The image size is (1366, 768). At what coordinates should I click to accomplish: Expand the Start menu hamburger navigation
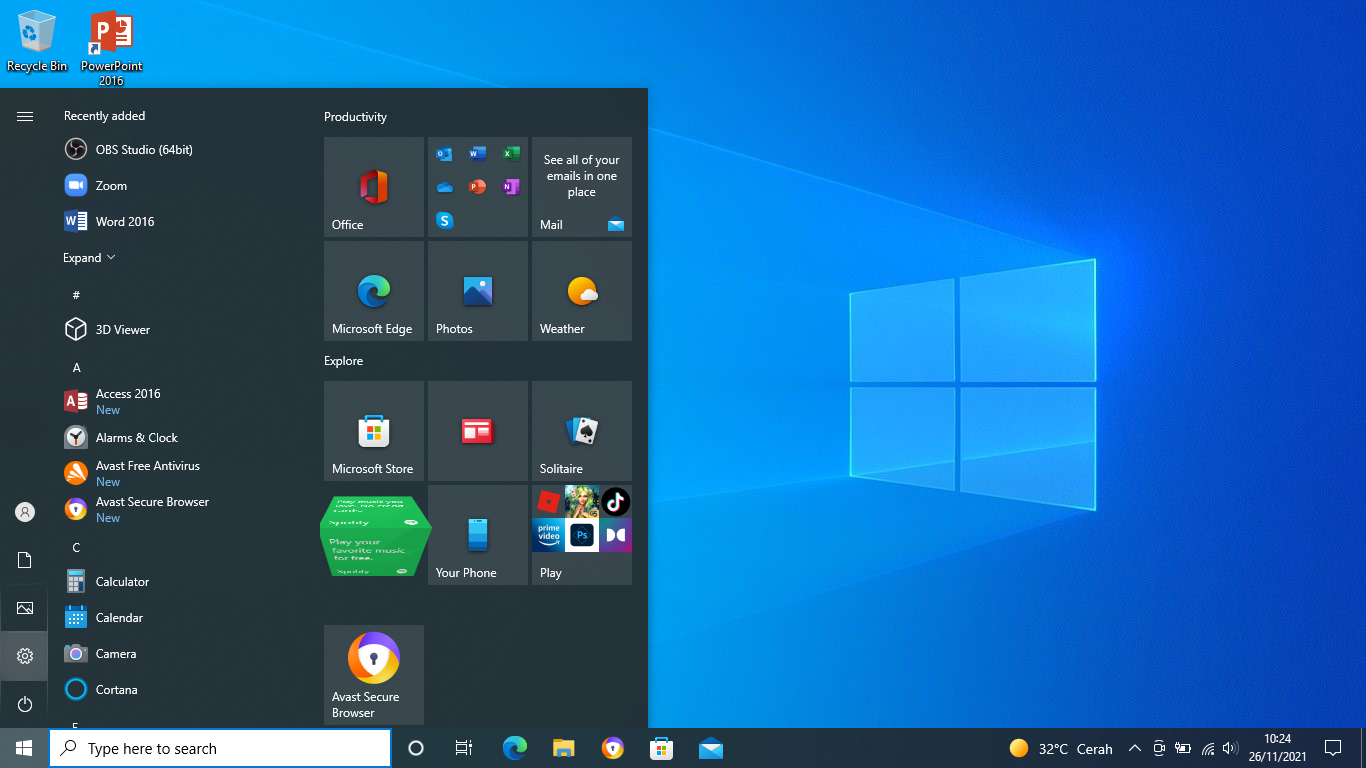[x=25, y=117]
